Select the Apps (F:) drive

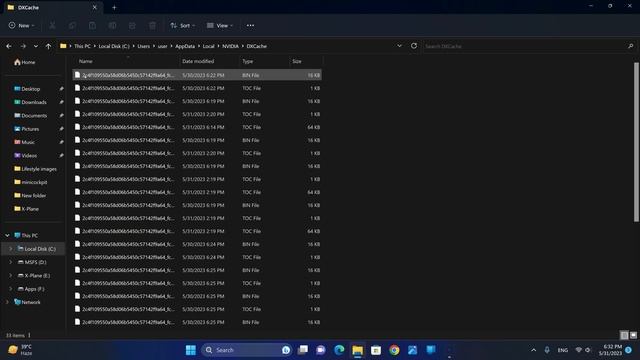point(34,289)
